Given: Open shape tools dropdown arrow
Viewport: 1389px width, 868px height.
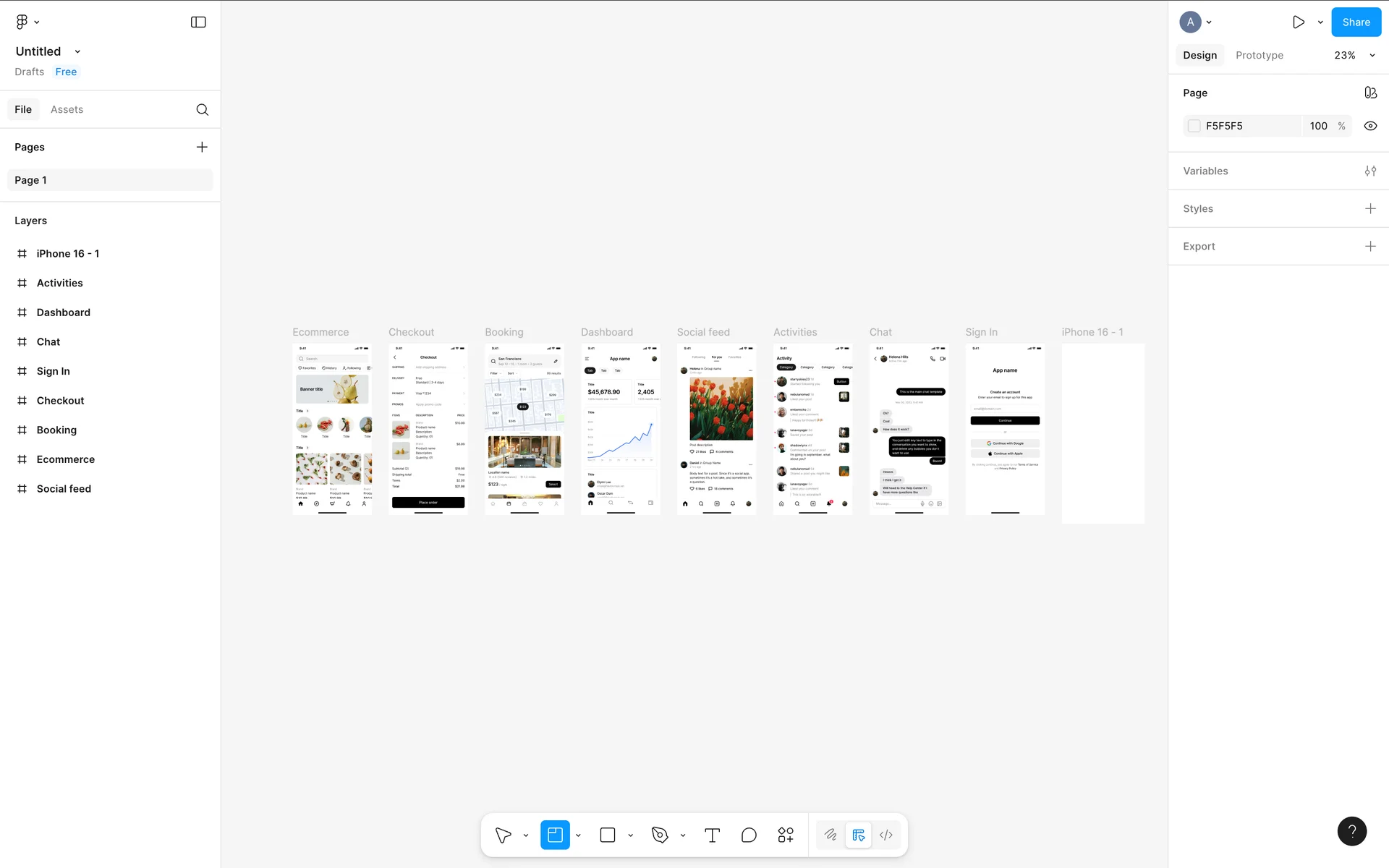Looking at the screenshot, I should [x=631, y=835].
